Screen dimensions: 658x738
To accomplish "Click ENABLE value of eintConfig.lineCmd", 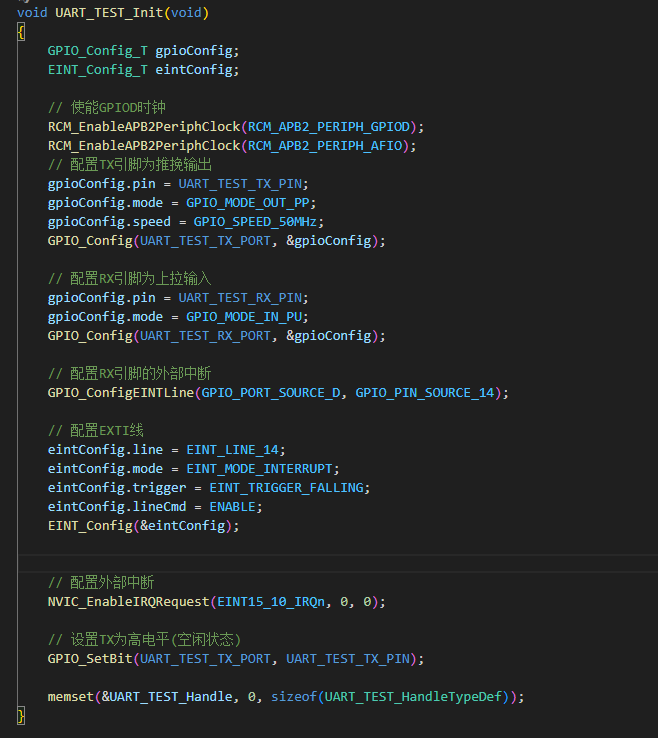I will (x=233, y=507).
